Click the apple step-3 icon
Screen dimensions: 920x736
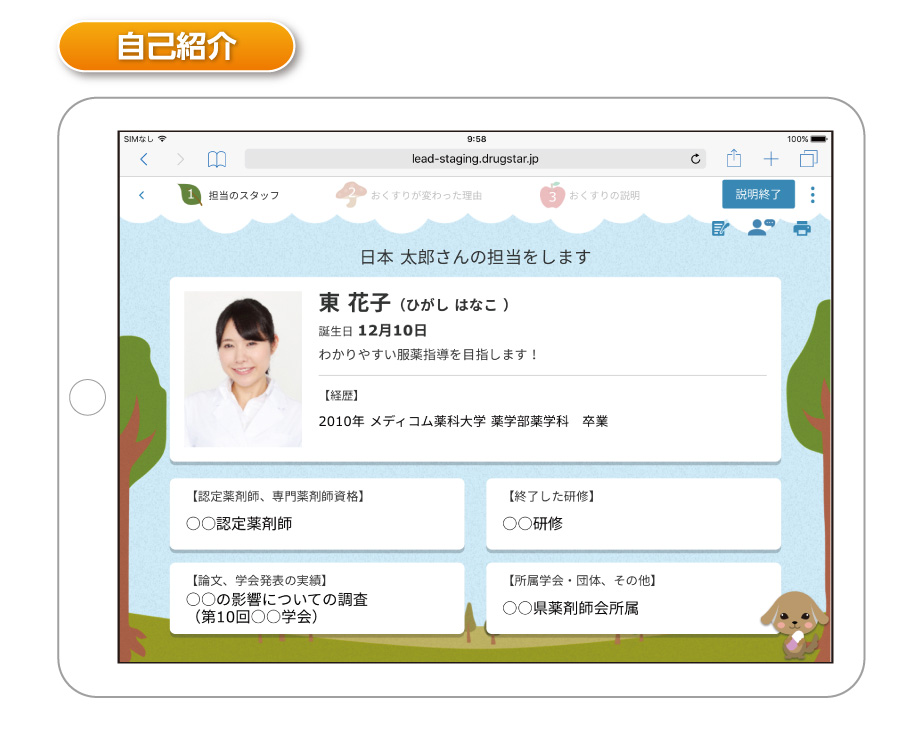(x=555, y=194)
